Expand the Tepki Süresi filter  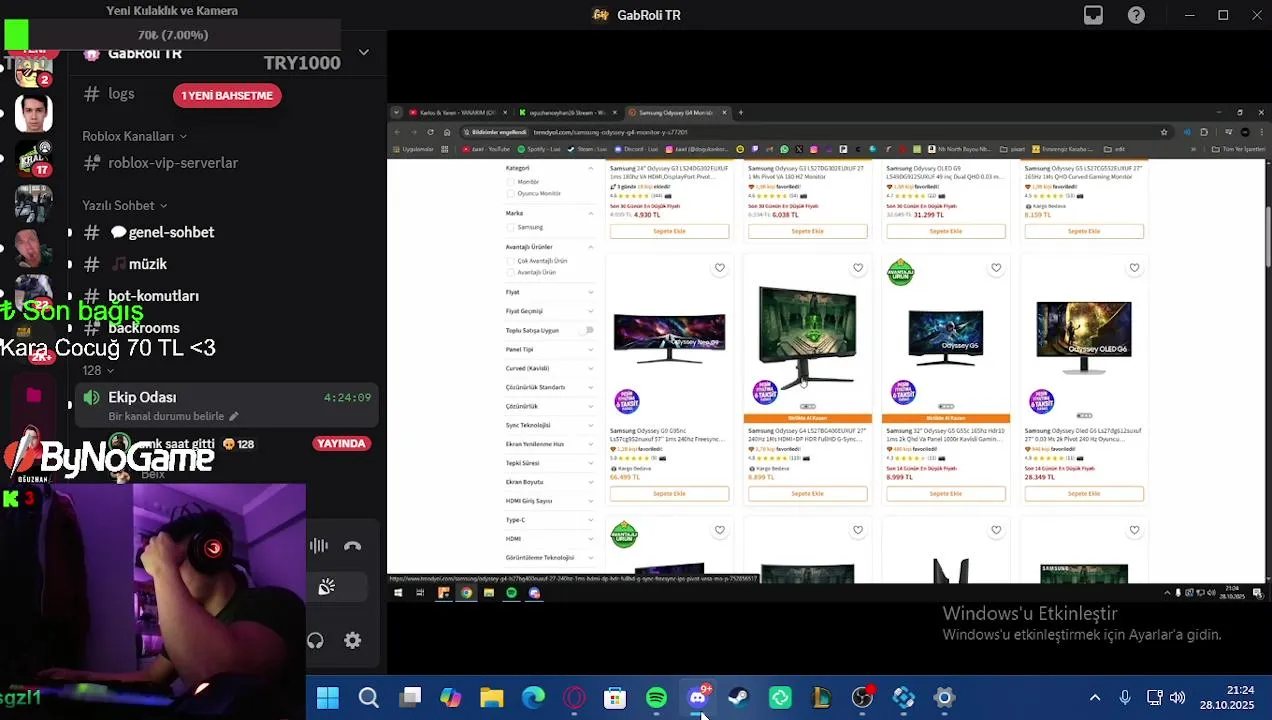549,463
